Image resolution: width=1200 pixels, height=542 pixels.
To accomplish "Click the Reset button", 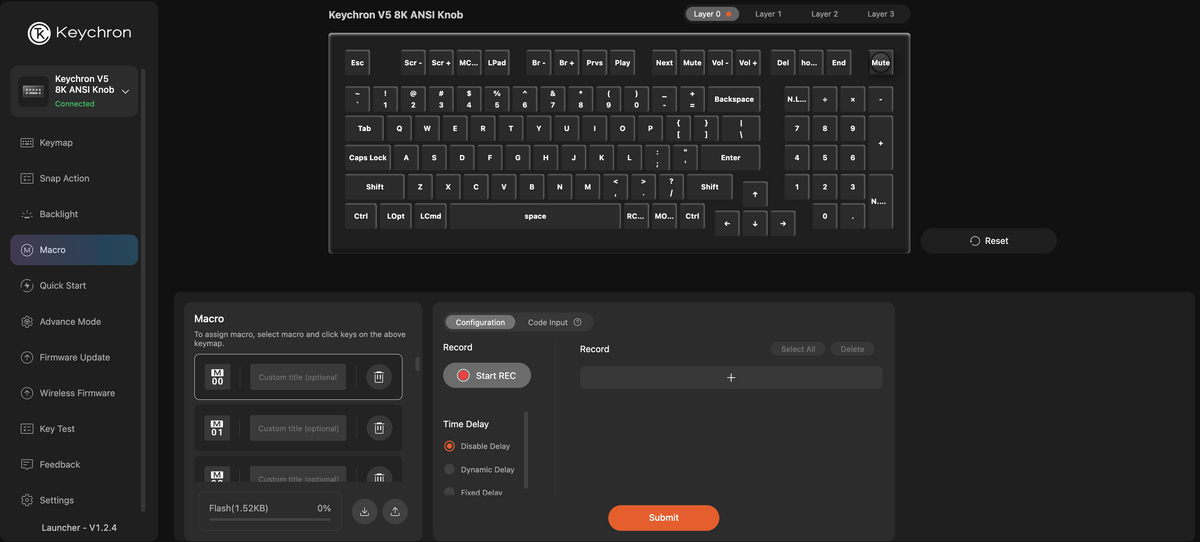I will coord(988,241).
